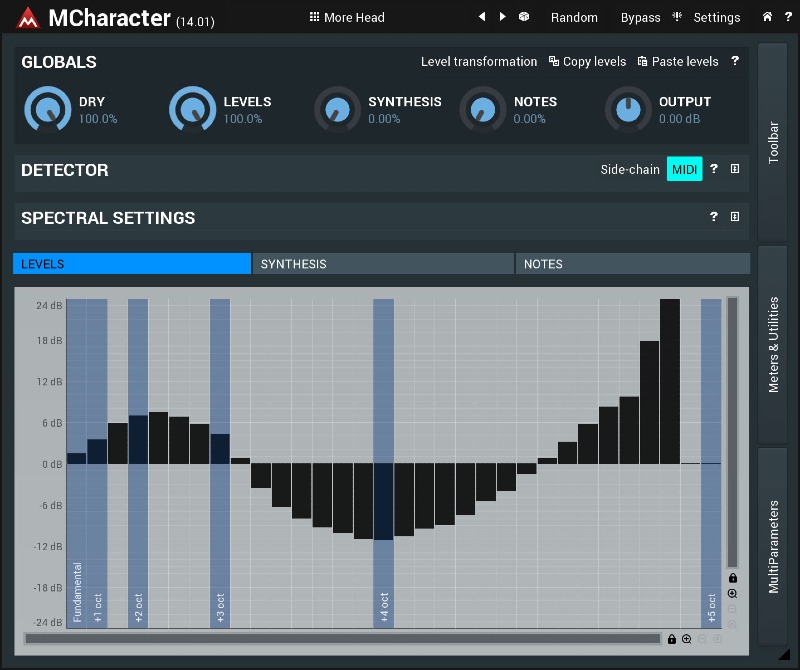Click the Detector help question mark

click(714, 169)
